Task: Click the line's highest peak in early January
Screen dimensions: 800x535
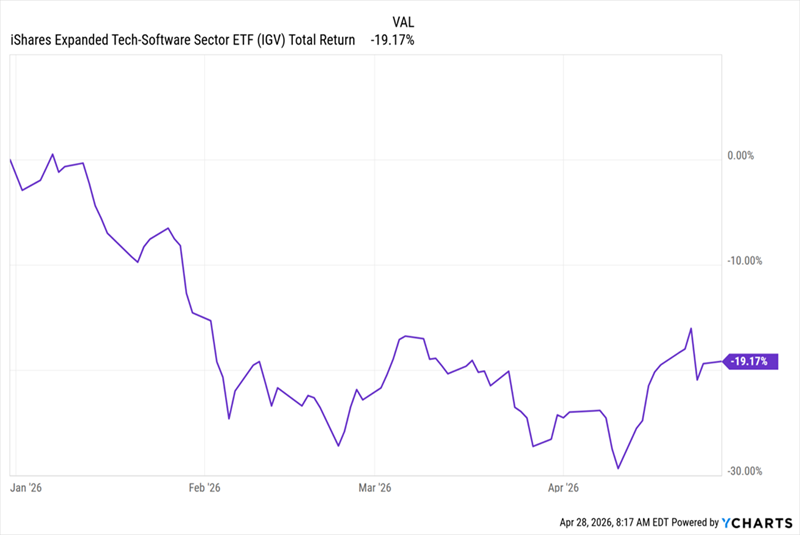Action: pos(52,155)
